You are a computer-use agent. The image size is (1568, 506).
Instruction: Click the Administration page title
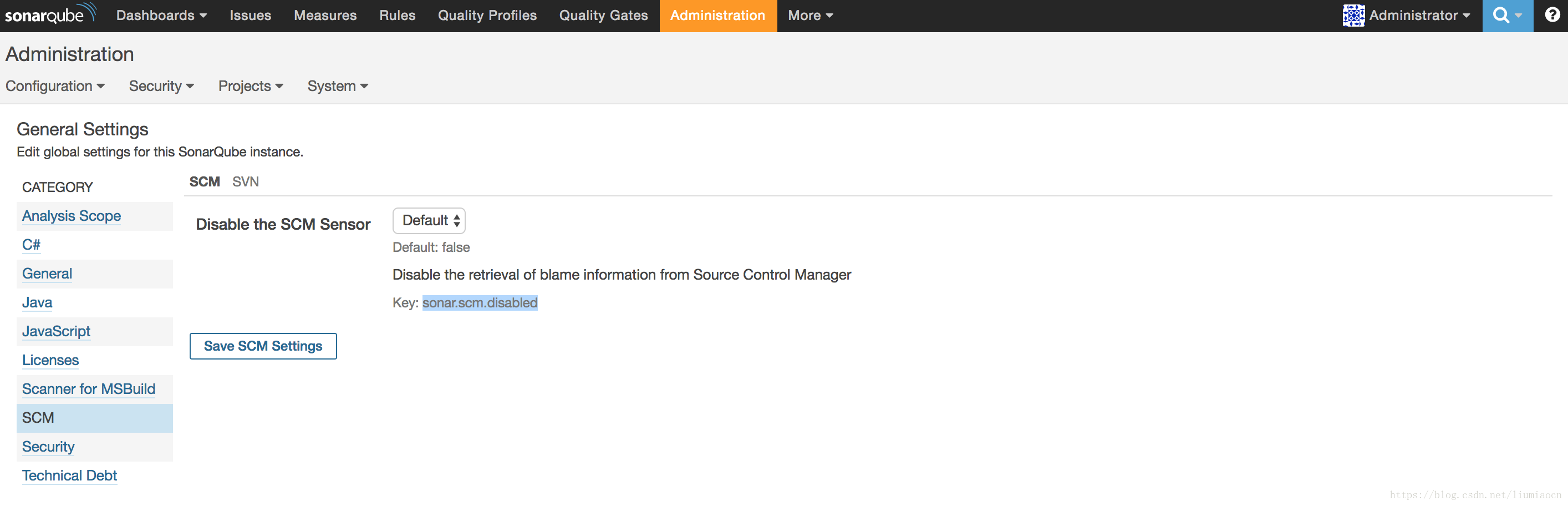click(69, 54)
